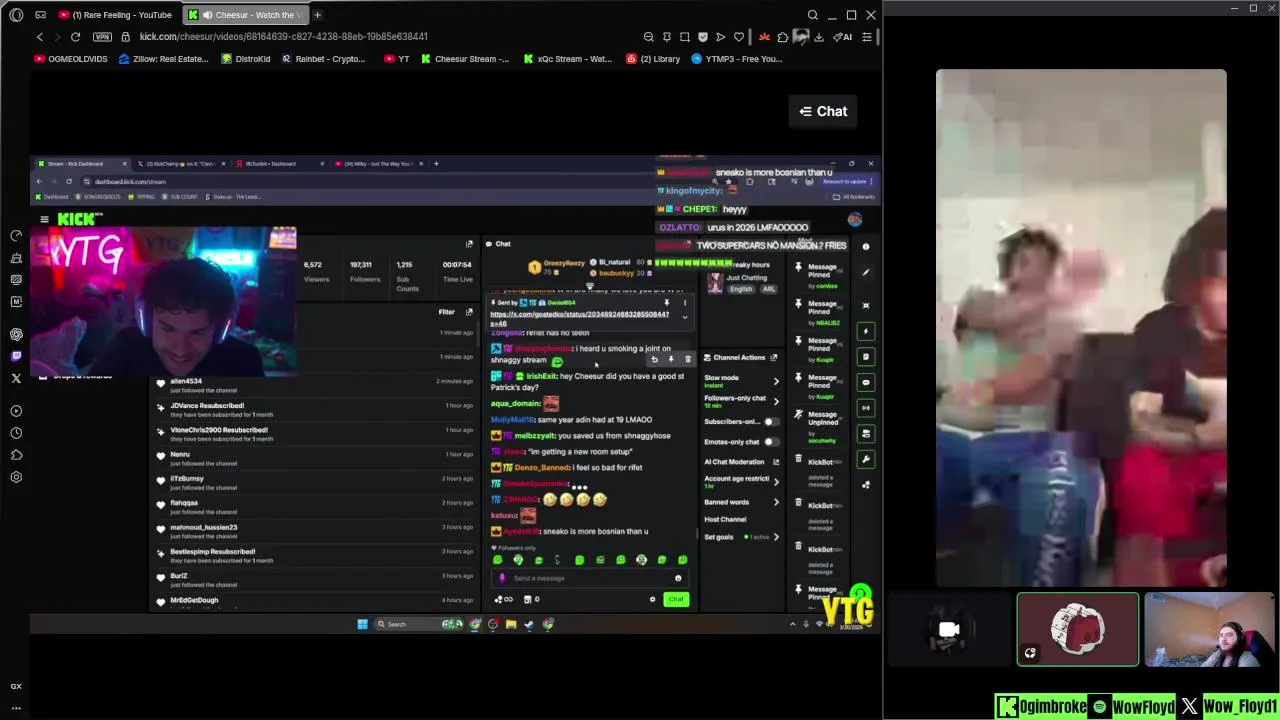Open GX Corner at the sidebar bottom
The width and height of the screenshot is (1280, 720).
(x=16, y=686)
